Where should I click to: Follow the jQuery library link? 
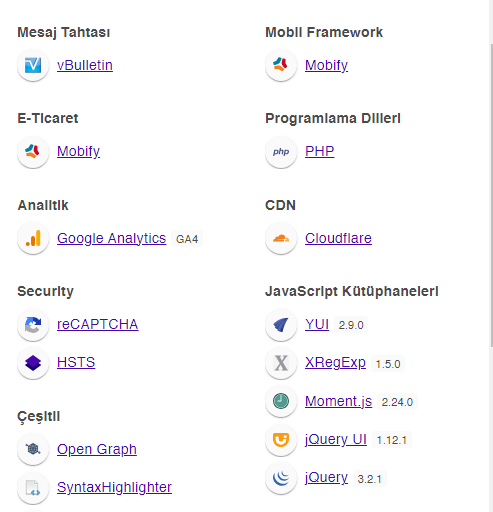[326, 477]
